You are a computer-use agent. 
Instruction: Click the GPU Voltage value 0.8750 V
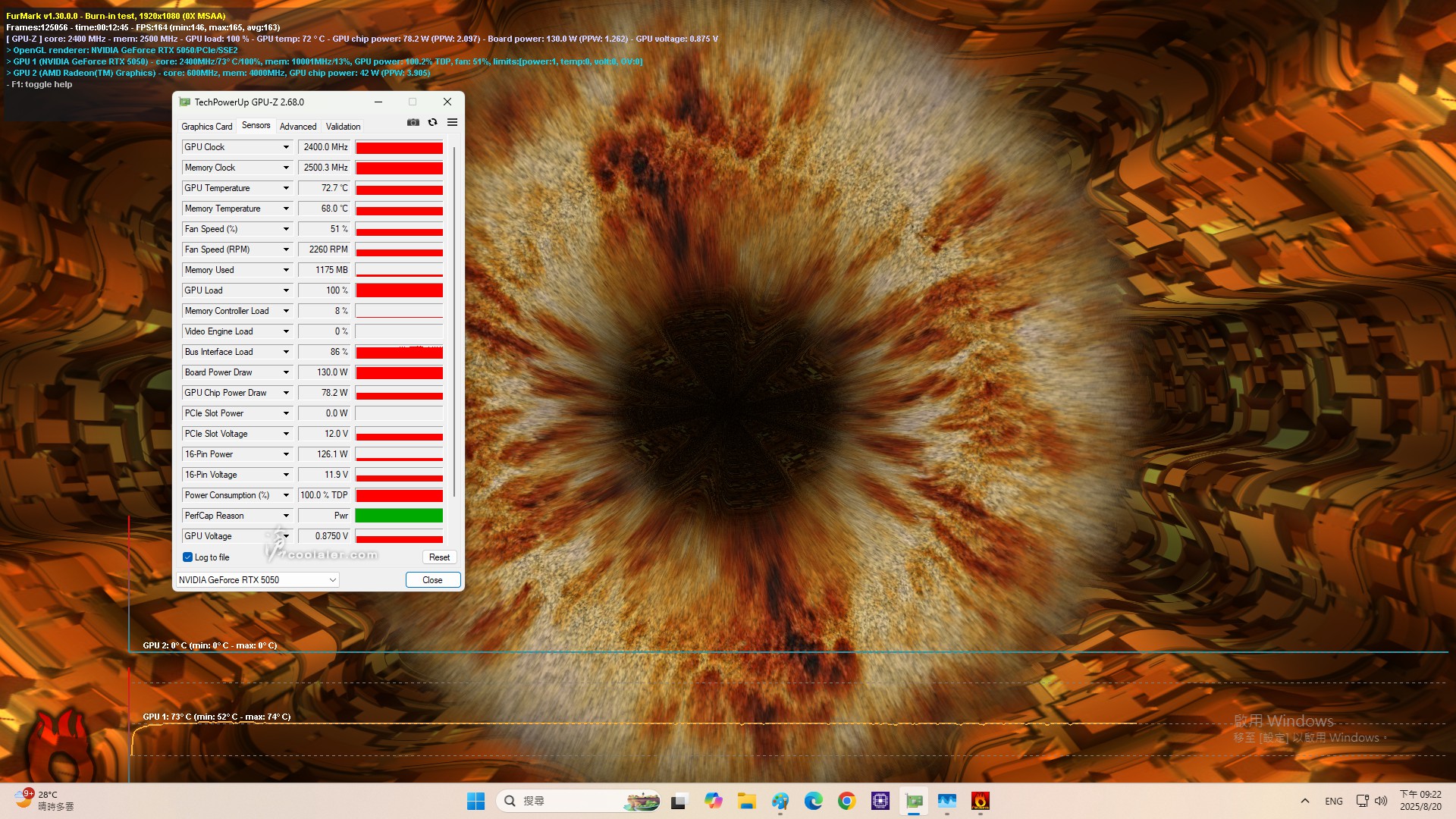pyautogui.click(x=325, y=536)
